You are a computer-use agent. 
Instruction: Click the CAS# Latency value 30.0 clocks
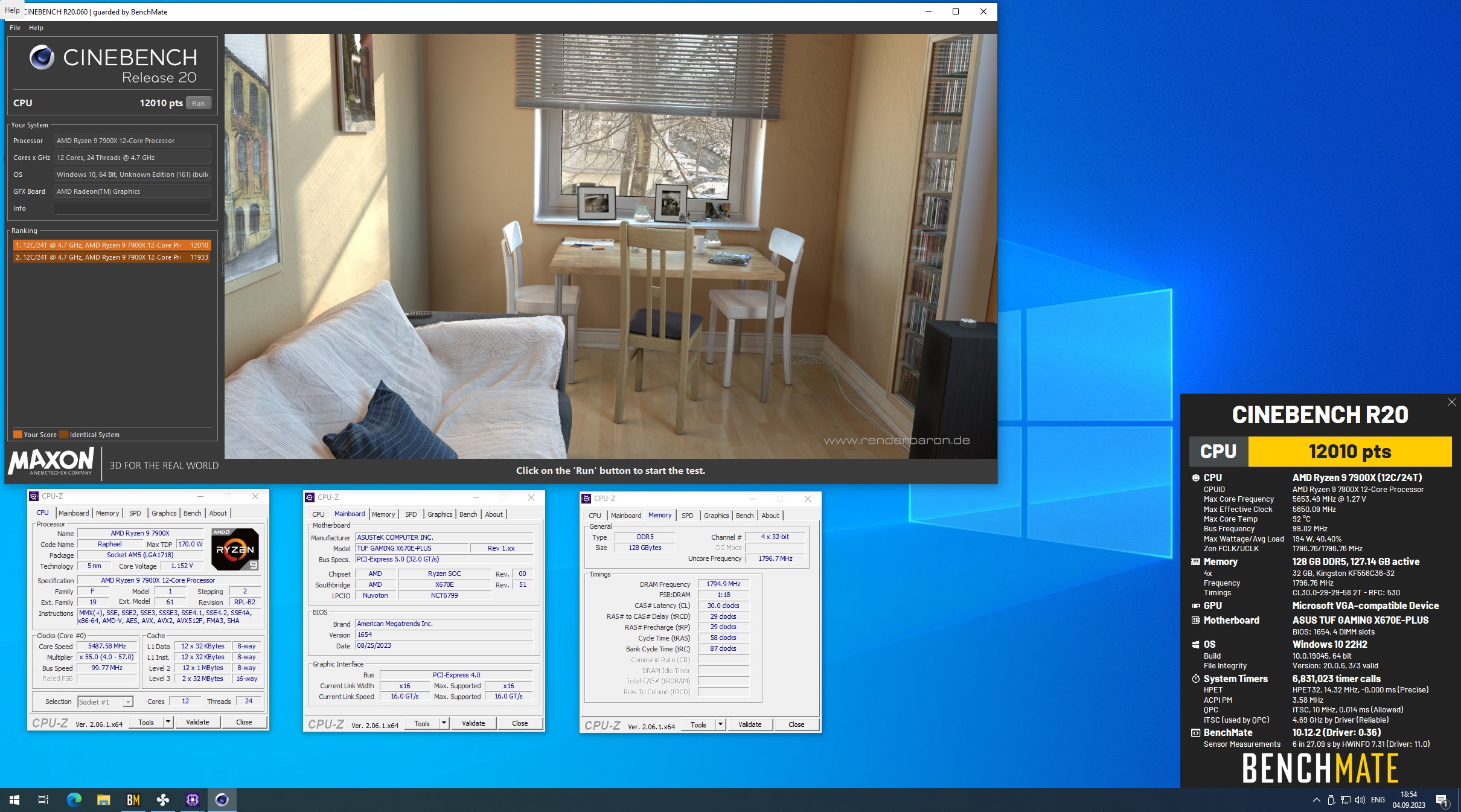723,606
